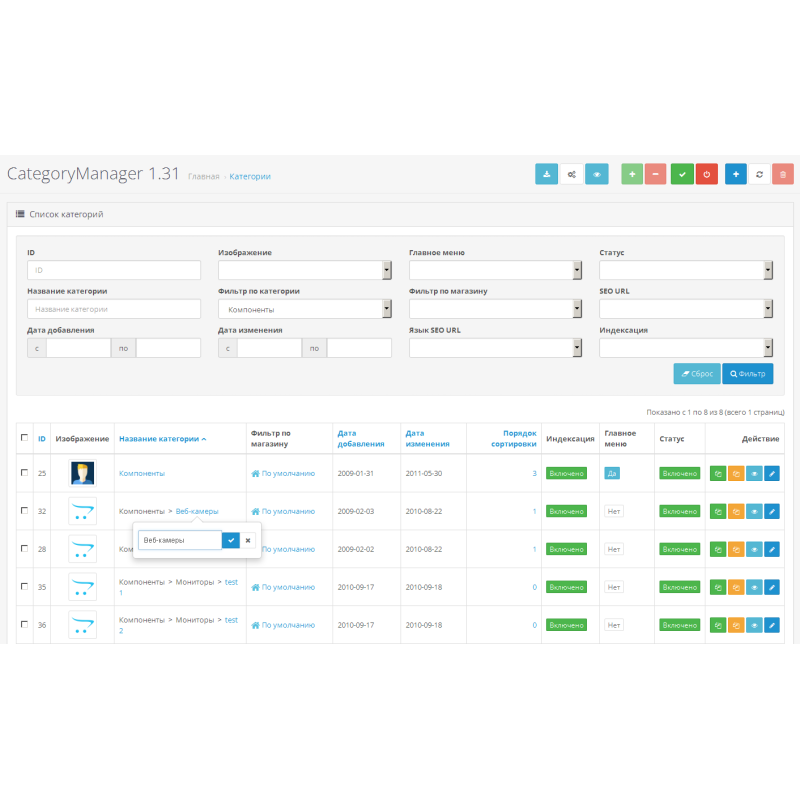Click the red power button in toolbar
This screenshot has width=800, height=800.
707,174
